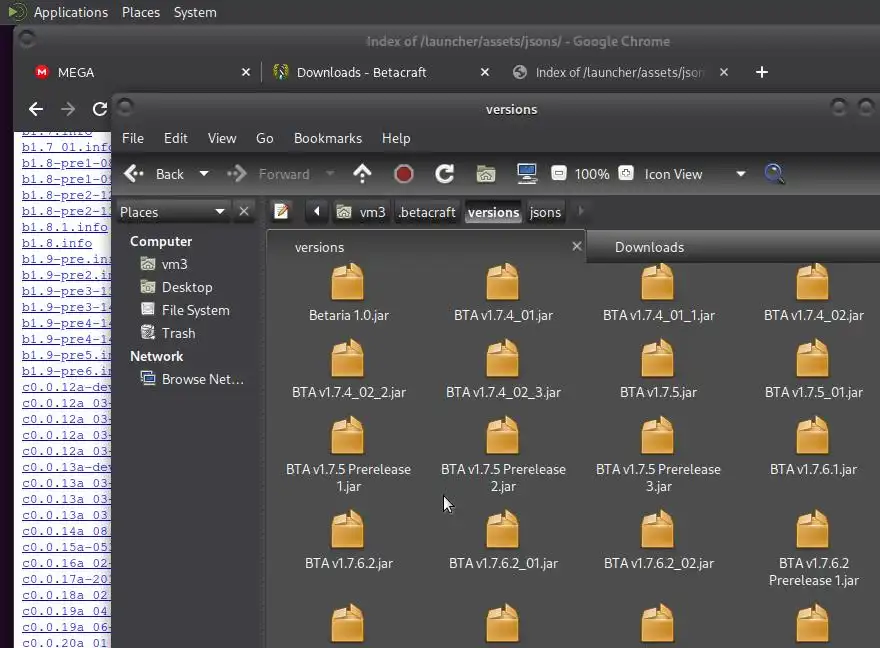Reset zoom via 100% label
880x648 pixels.
[x=592, y=174]
